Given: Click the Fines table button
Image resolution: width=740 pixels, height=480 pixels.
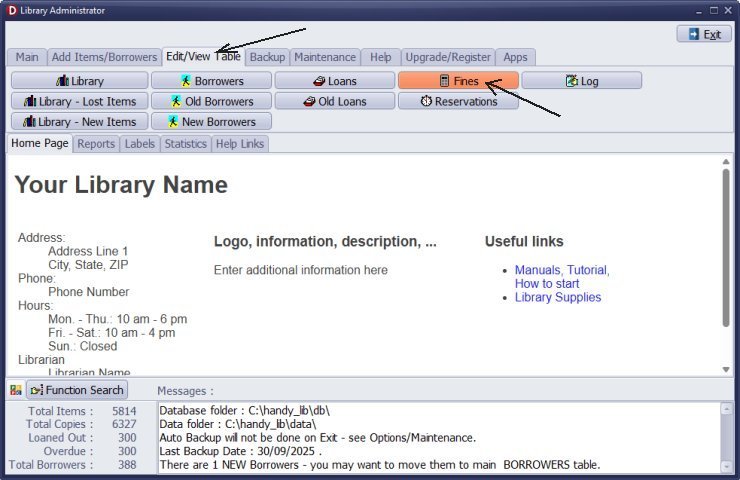Looking at the screenshot, I should [458, 81].
